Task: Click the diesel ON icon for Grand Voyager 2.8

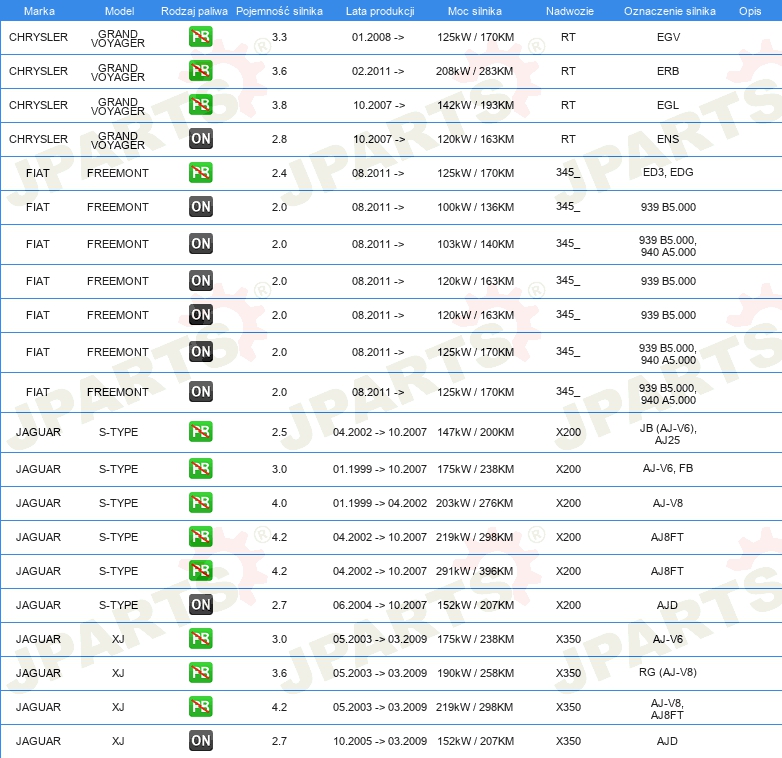Action: [x=200, y=139]
